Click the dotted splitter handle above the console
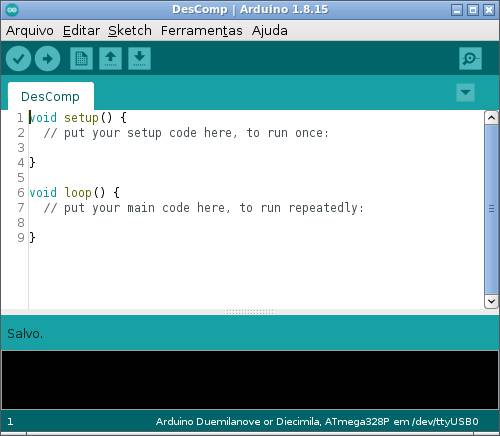 [250, 312]
